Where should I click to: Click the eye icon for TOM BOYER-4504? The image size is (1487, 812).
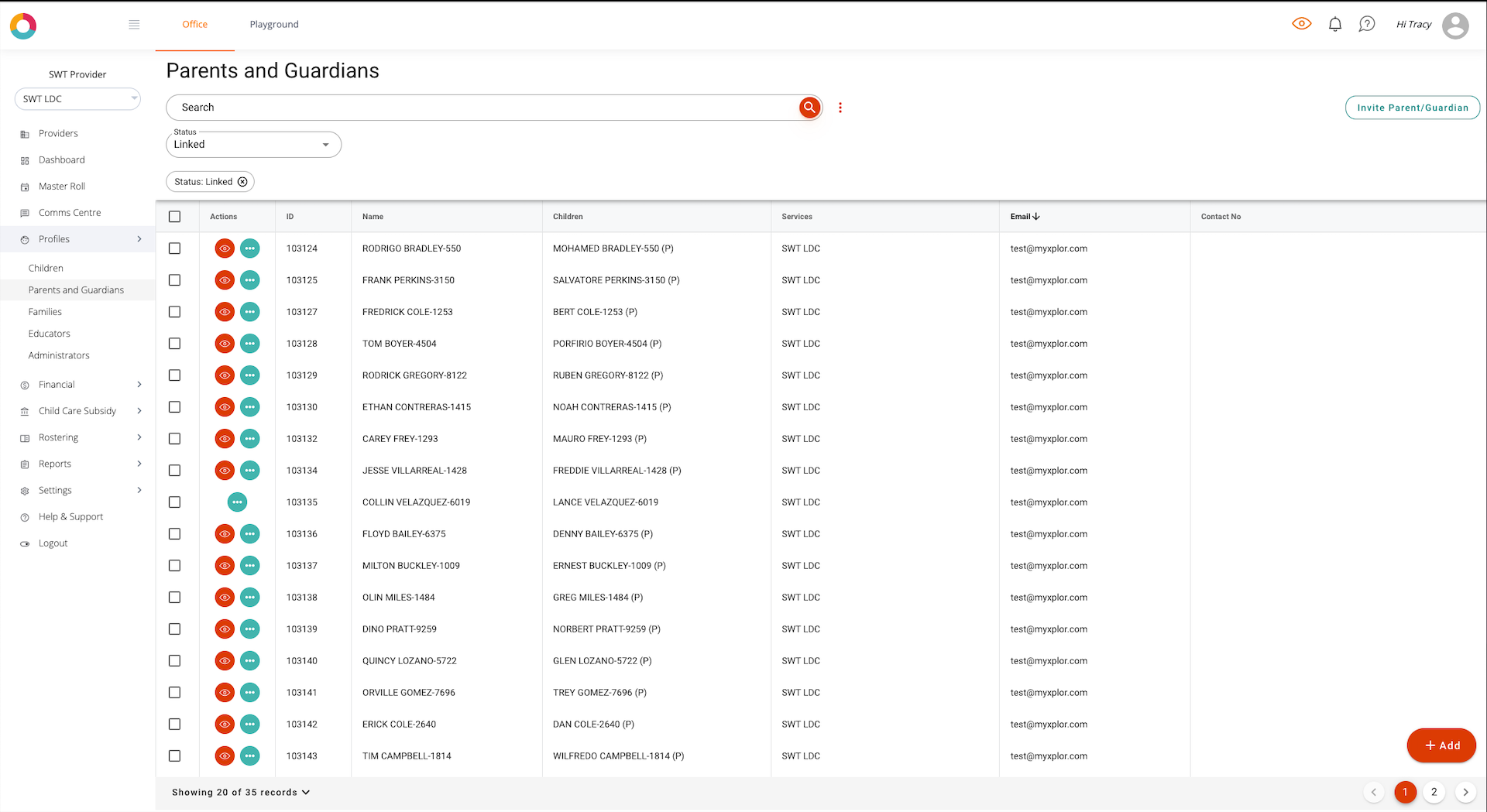tap(225, 344)
